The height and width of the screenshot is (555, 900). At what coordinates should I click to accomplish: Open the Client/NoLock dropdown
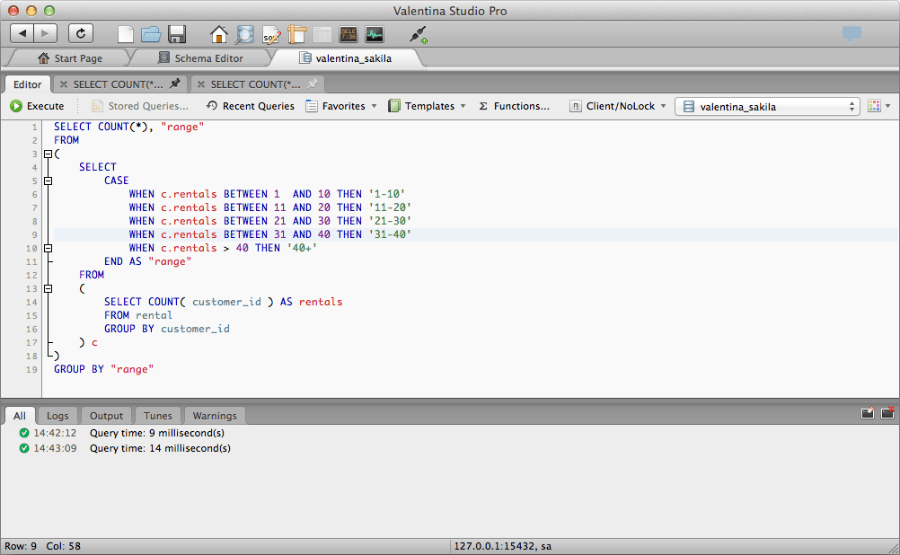(x=618, y=106)
